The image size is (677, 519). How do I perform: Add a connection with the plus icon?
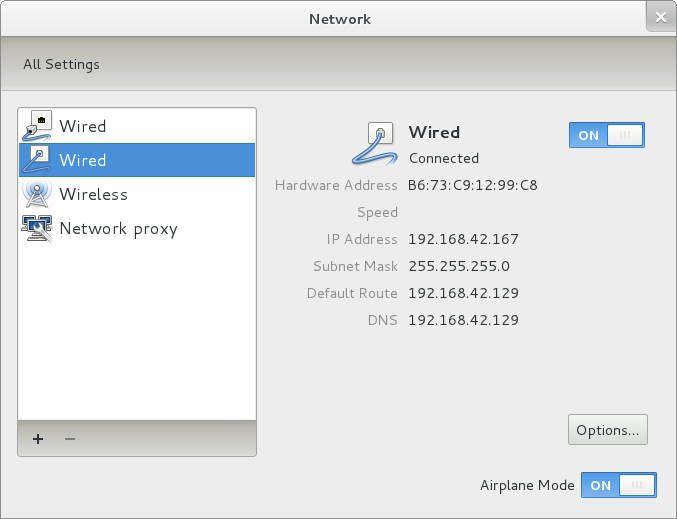pos(38,439)
